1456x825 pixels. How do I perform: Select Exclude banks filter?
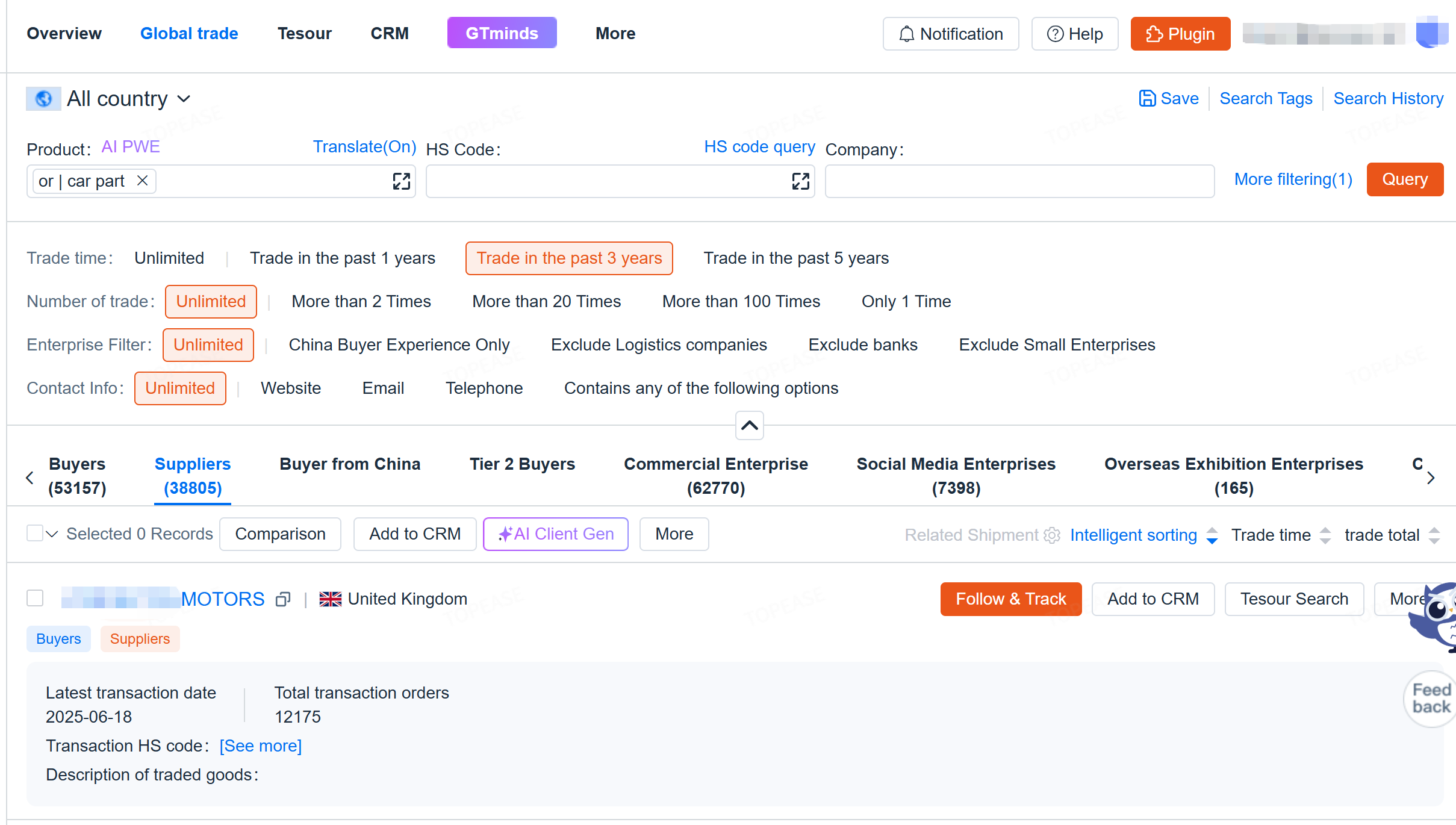click(863, 344)
